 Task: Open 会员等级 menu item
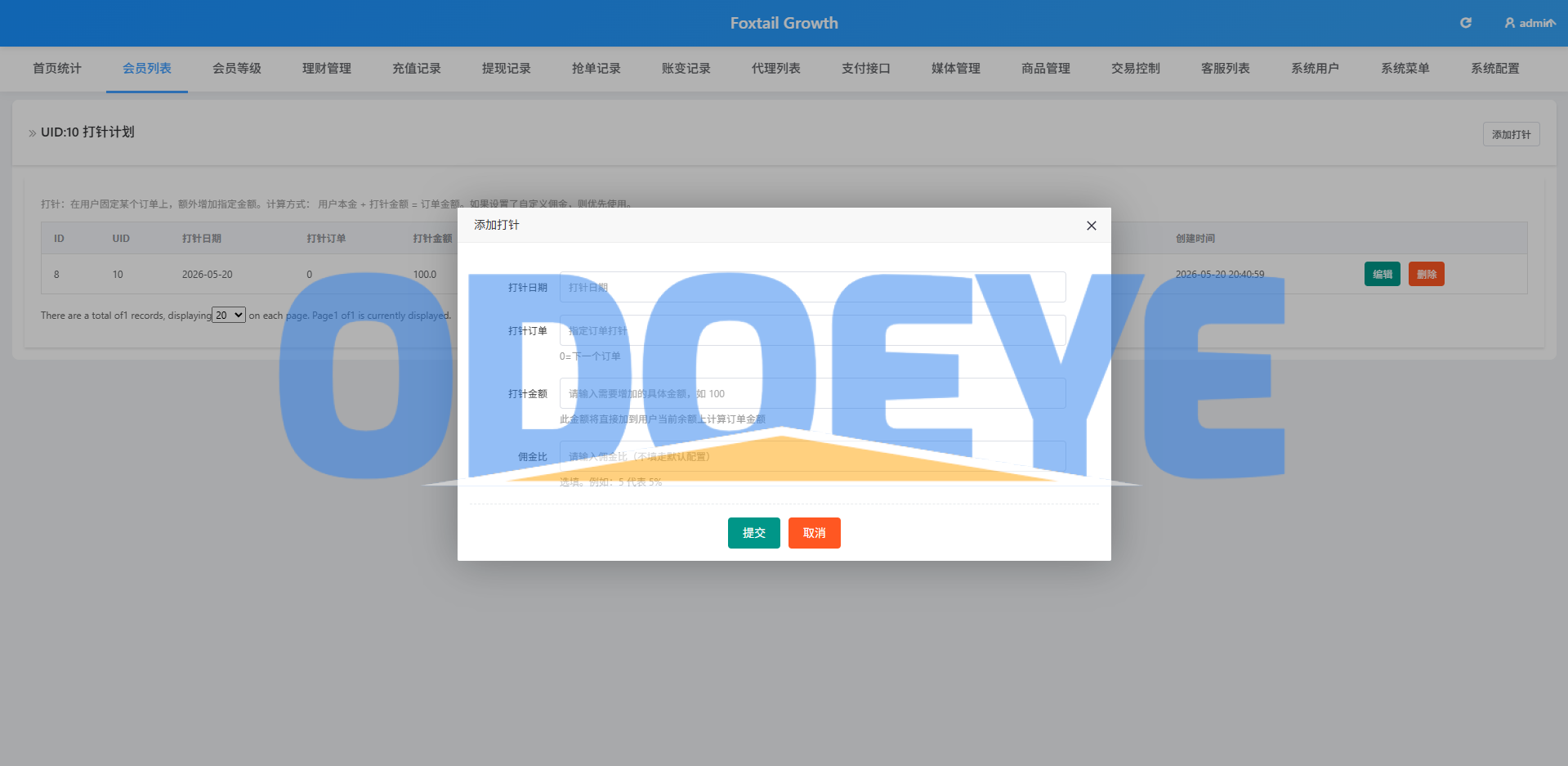[237, 69]
